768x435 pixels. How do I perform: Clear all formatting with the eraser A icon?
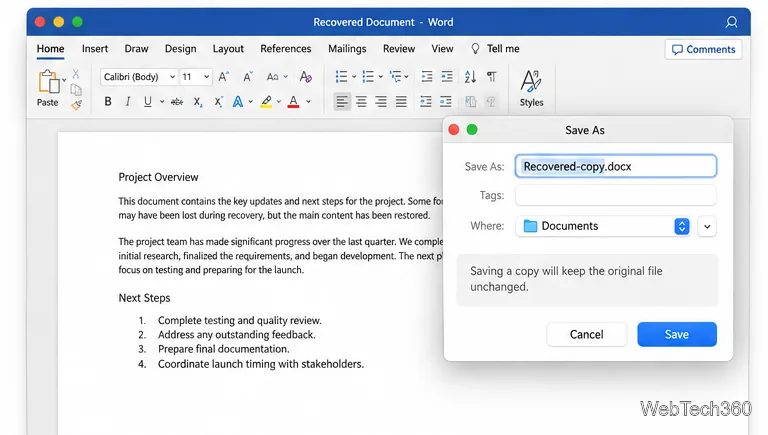[306, 77]
